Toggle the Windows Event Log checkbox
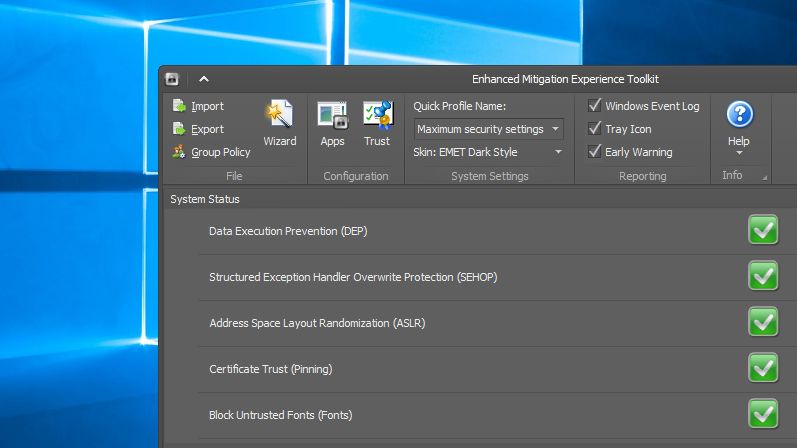The image size is (797, 448). pyautogui.click(x=594, y=105)
